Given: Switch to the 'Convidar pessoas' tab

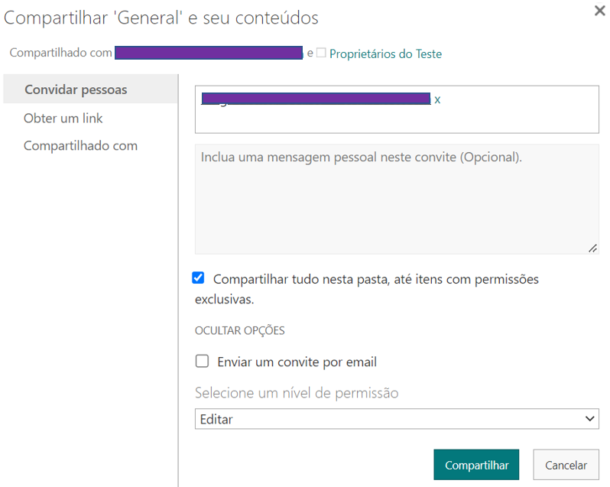Looking at the screenshot, I should click(76, 90).
